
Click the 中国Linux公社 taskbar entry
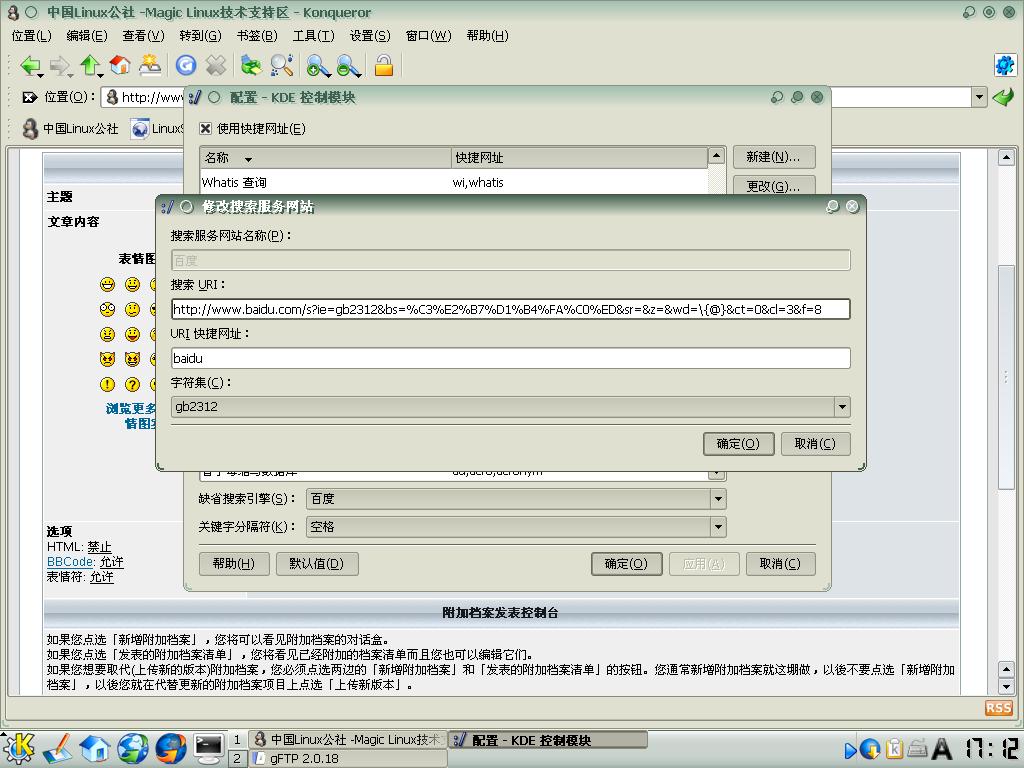[349, 740]
